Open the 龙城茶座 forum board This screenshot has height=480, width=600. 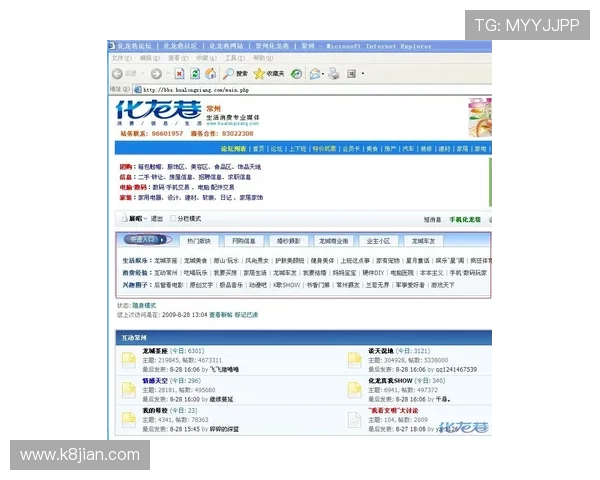pos(155,351)
